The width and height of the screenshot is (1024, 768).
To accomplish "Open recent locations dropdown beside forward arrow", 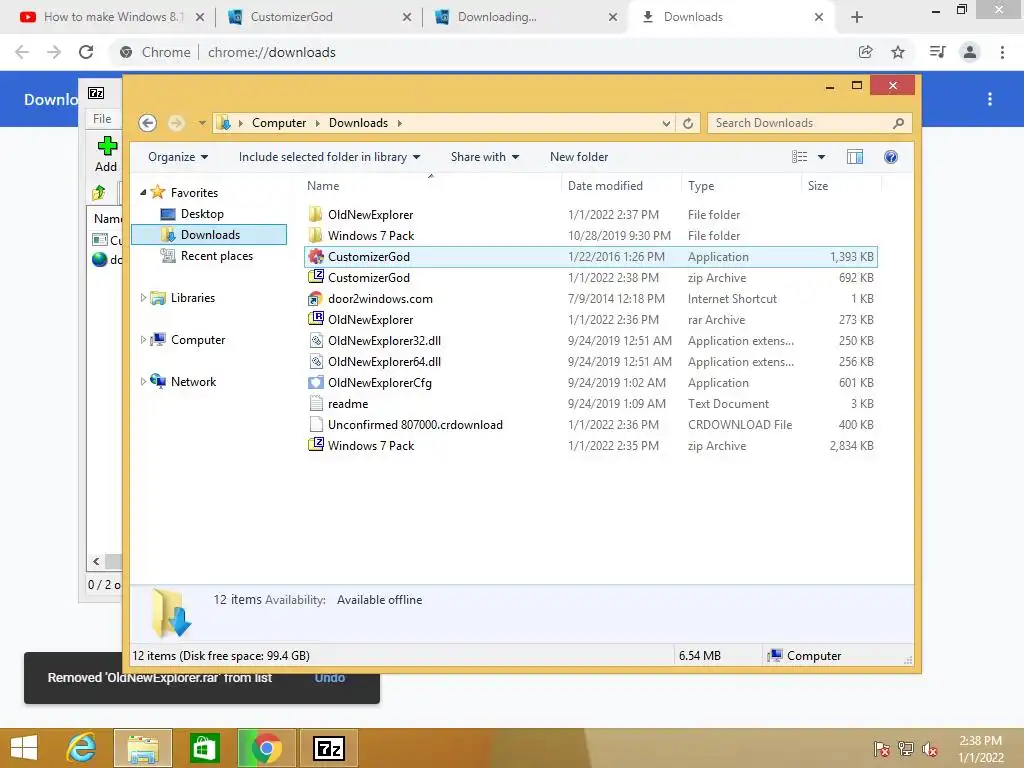I will pos(202,123).
